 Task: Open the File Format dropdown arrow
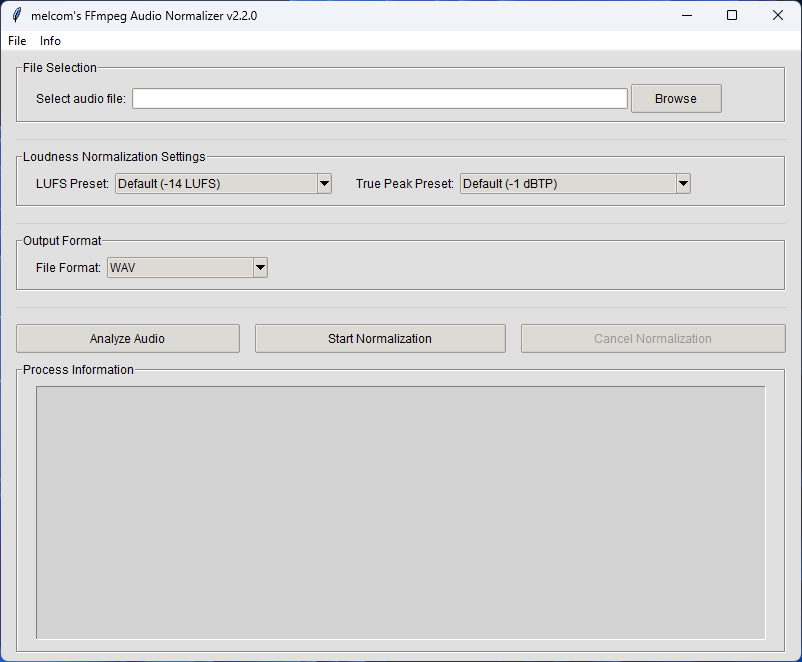tap(260, 267)
